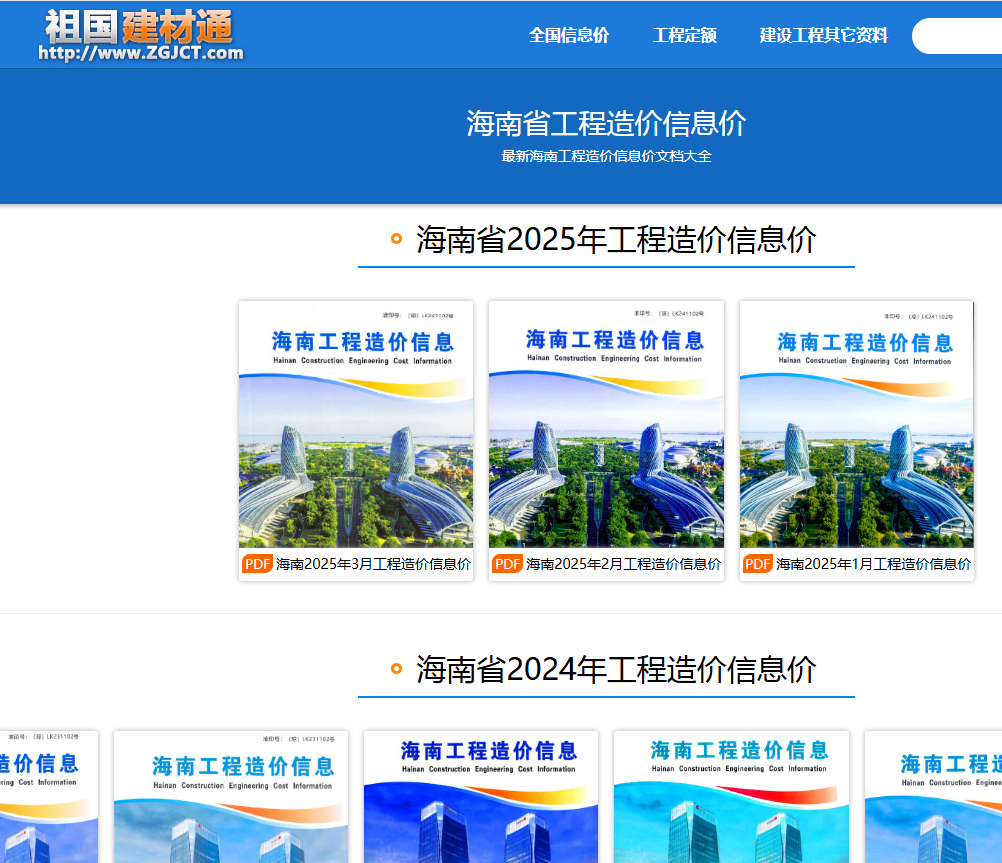Click the 海南省2025年工程造价信息价 heading
This screenshot has width=1002, height=863.
616,240
